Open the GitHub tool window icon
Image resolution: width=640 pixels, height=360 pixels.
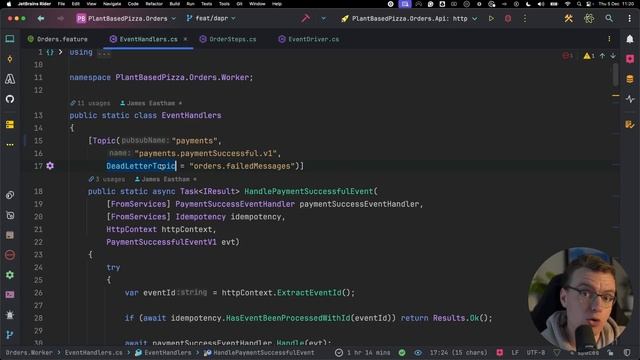tap(10, 99)
